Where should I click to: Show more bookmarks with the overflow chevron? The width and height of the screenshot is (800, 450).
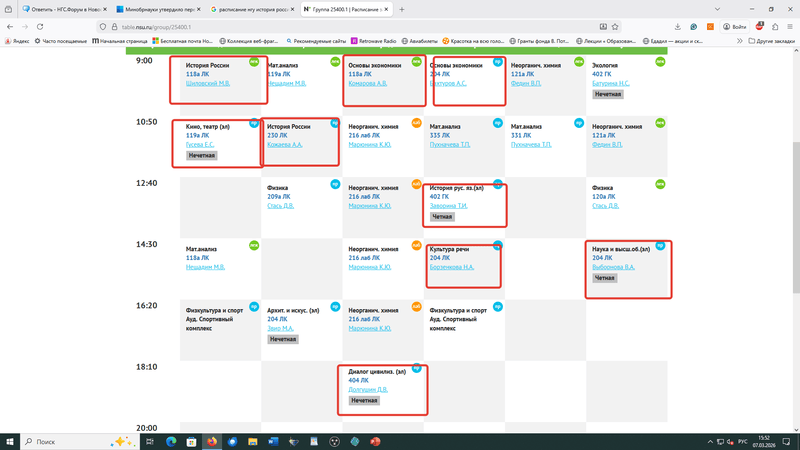point(739,41)
